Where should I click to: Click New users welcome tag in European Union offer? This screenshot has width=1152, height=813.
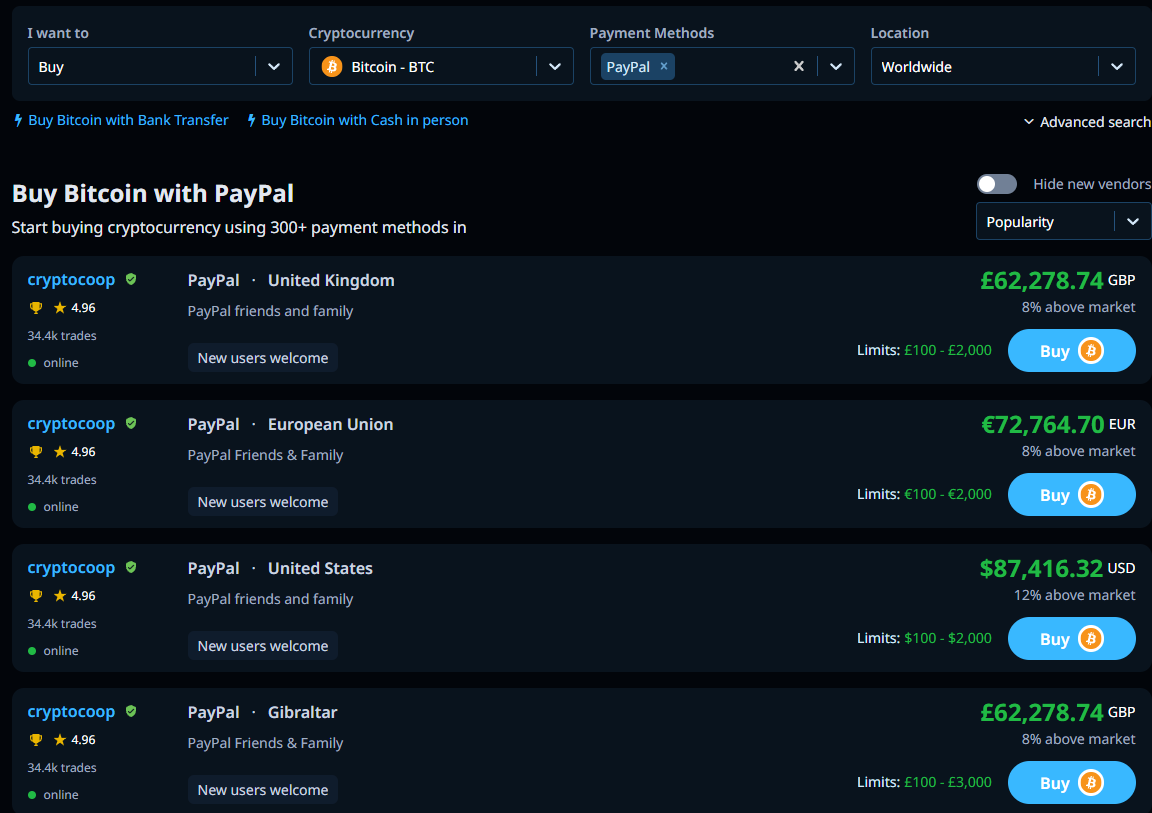(263, 502)
